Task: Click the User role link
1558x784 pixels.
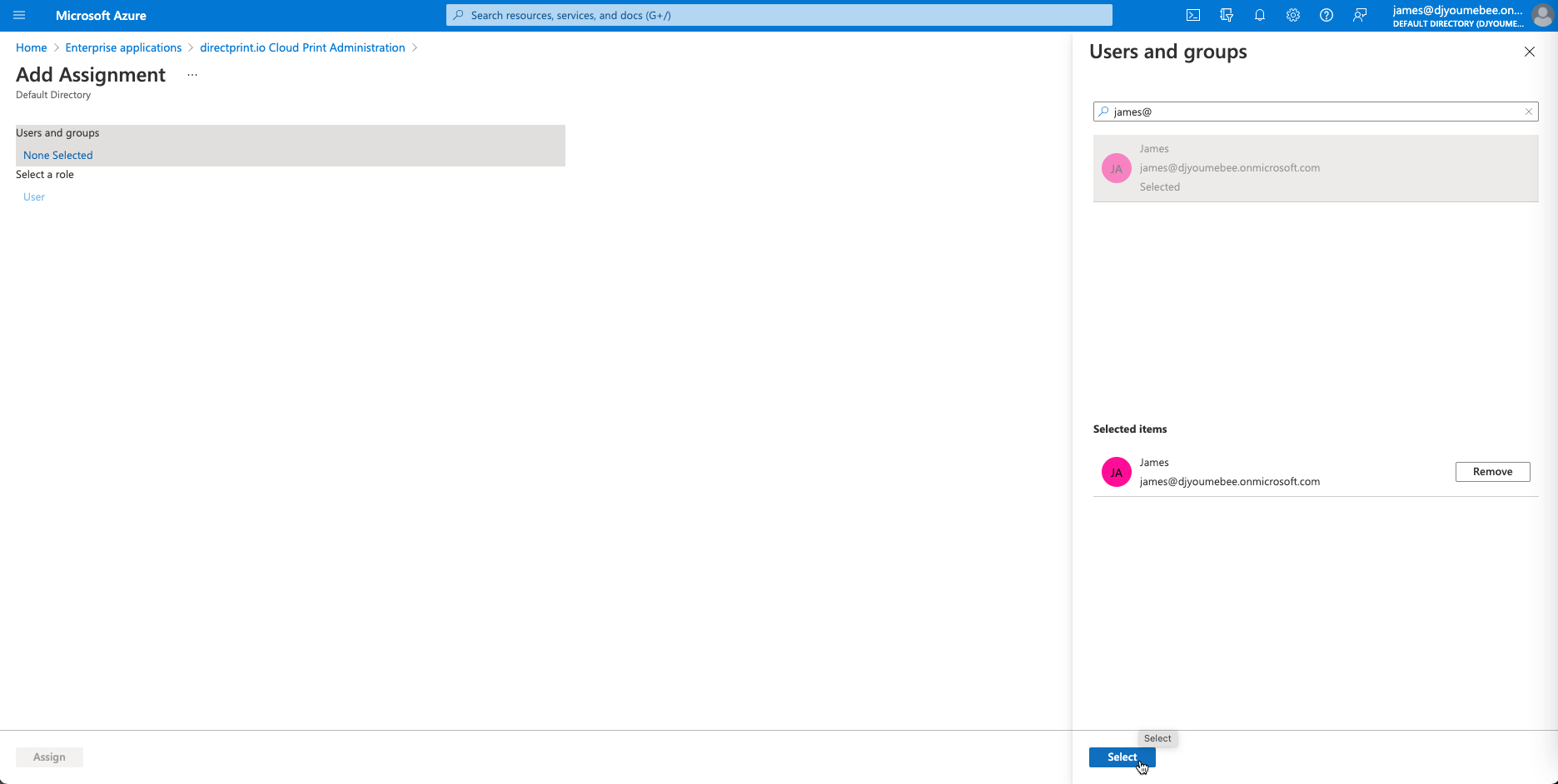Action: click(x=34, y=196)
